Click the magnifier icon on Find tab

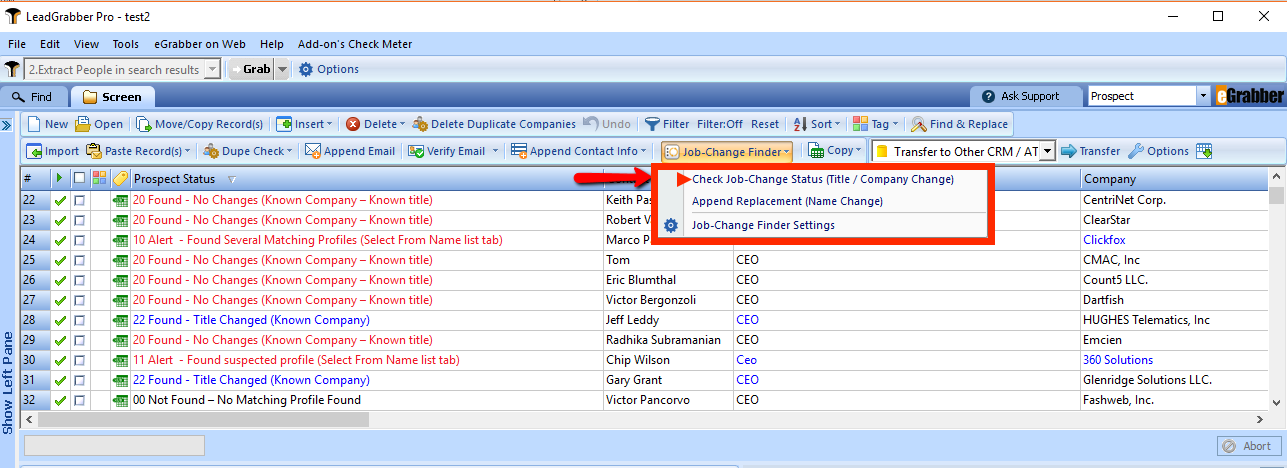click(x=19, y=97)
